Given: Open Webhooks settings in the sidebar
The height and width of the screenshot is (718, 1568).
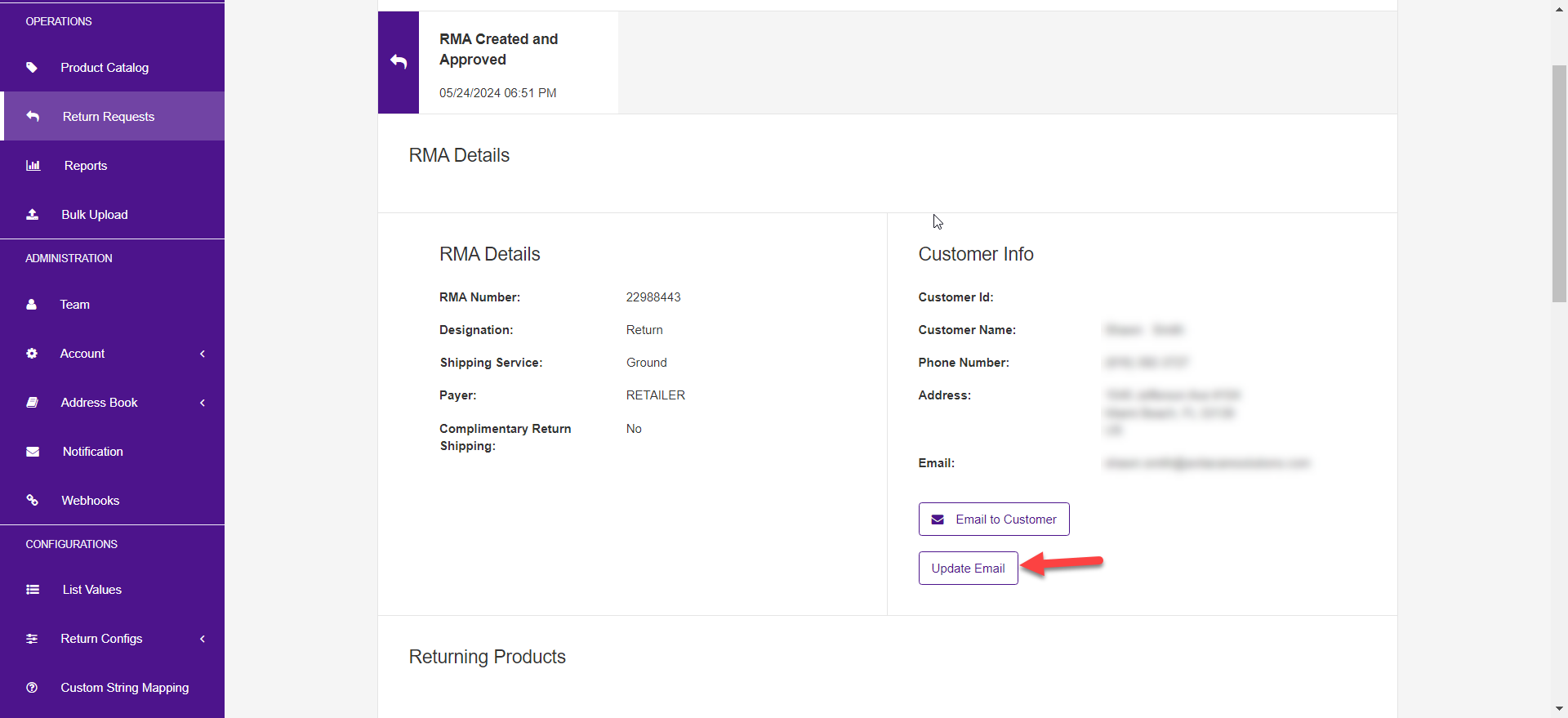Looking at the screenshot, I should pyautogui.click(x=90, y=501).
